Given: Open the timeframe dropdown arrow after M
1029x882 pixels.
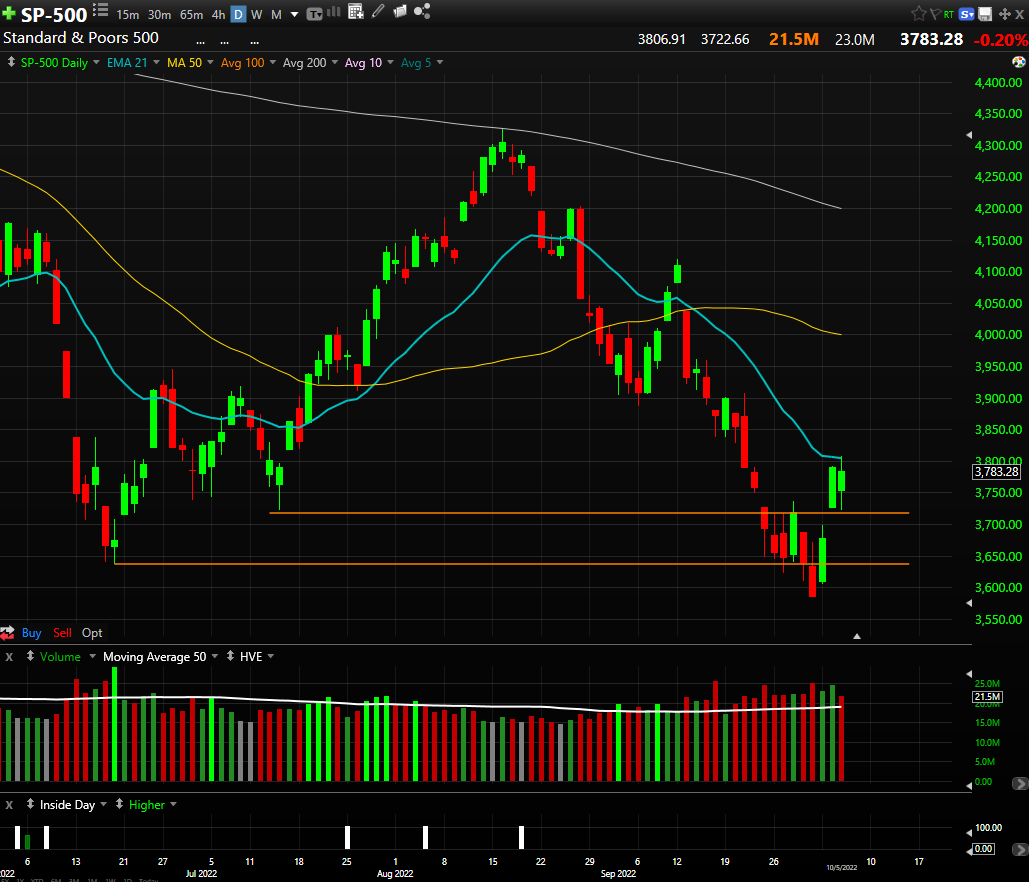Looking at the screenshot, I should 295,14.
